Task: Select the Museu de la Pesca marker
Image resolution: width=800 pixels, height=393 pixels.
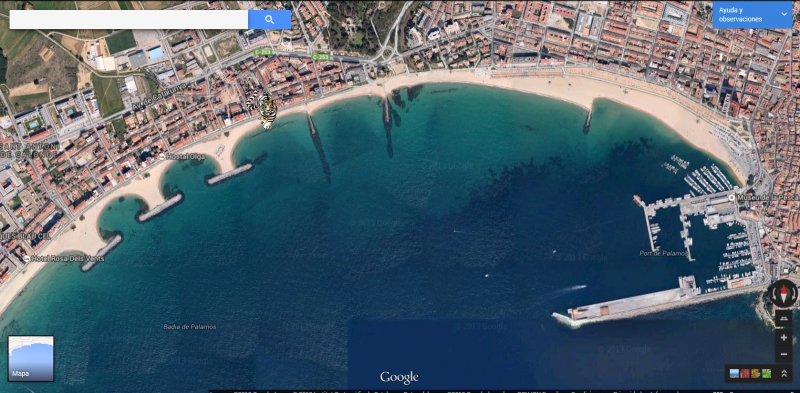Action: coord(732,197)
